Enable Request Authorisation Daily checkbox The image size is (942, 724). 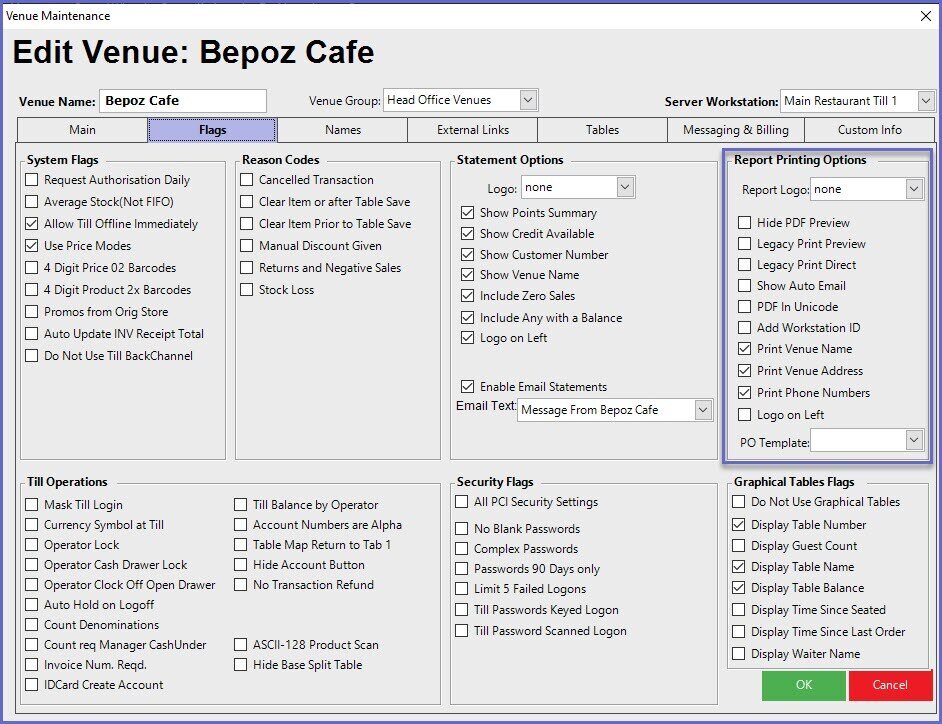33,180
